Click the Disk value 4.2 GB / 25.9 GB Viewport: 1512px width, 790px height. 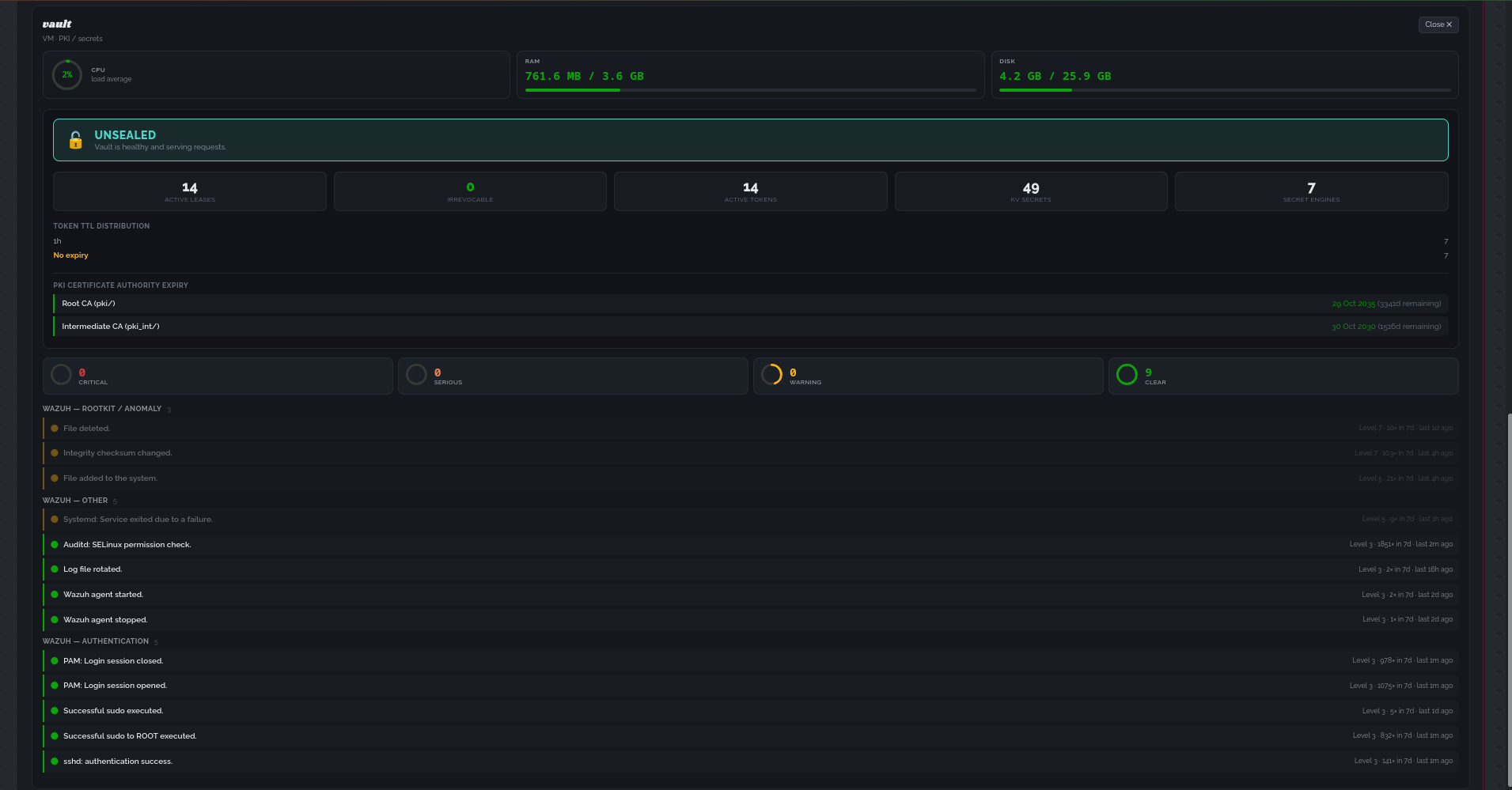click(1055, 76)
